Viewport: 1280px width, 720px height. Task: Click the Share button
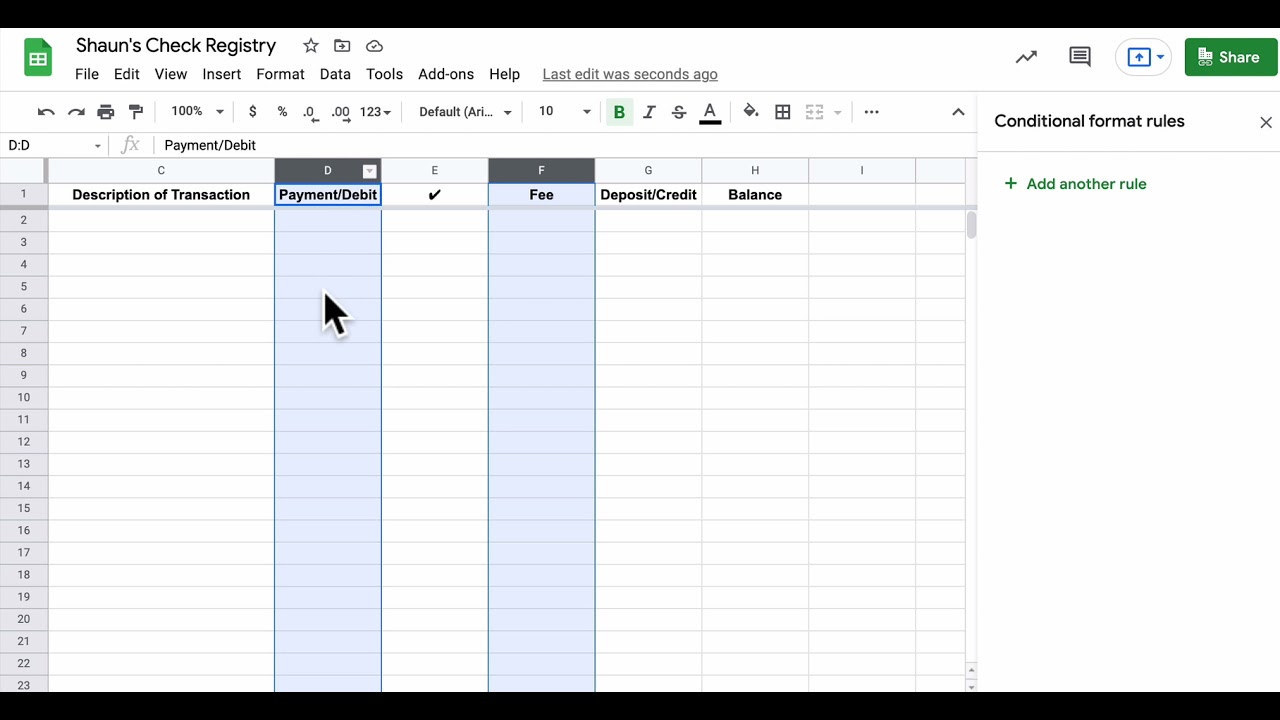tap(1231, 57)
